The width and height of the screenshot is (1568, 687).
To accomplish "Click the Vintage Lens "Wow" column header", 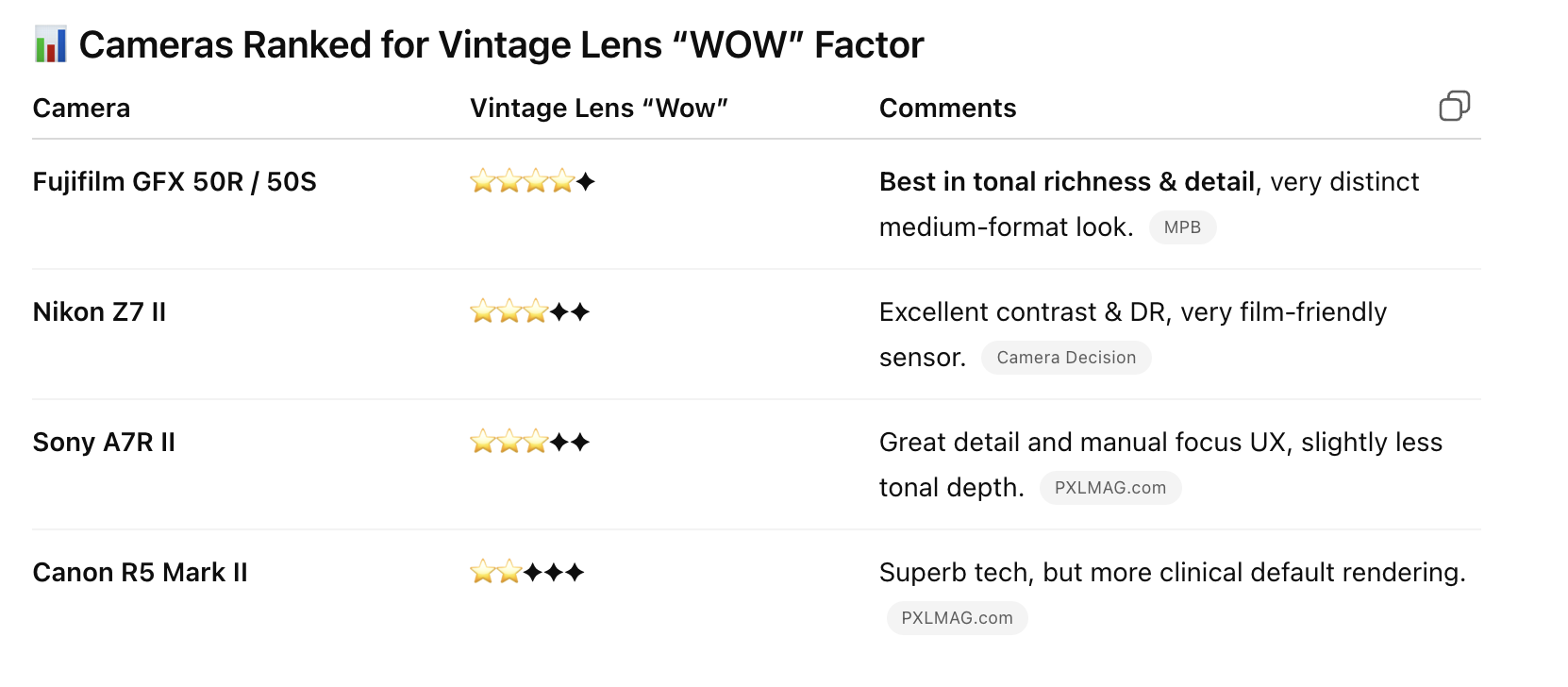I will (598, 109).
